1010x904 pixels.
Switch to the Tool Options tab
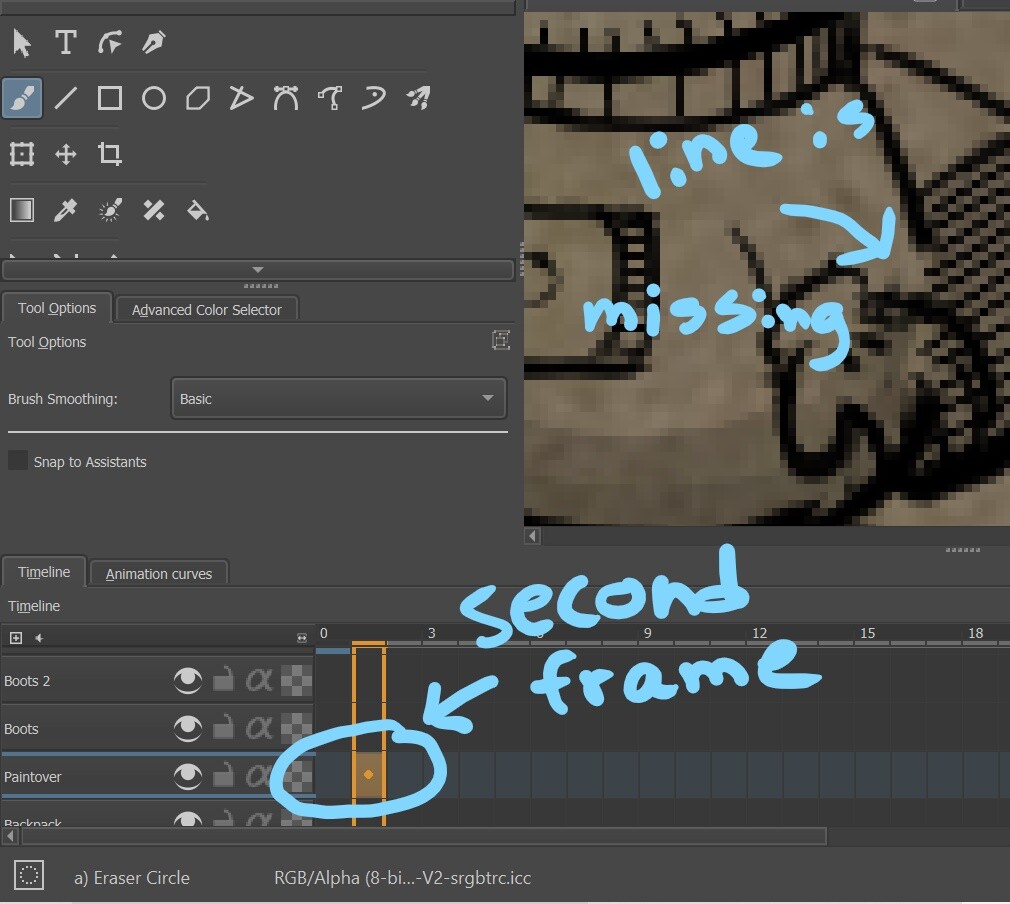pyautogui.click(x=57, y=308)
